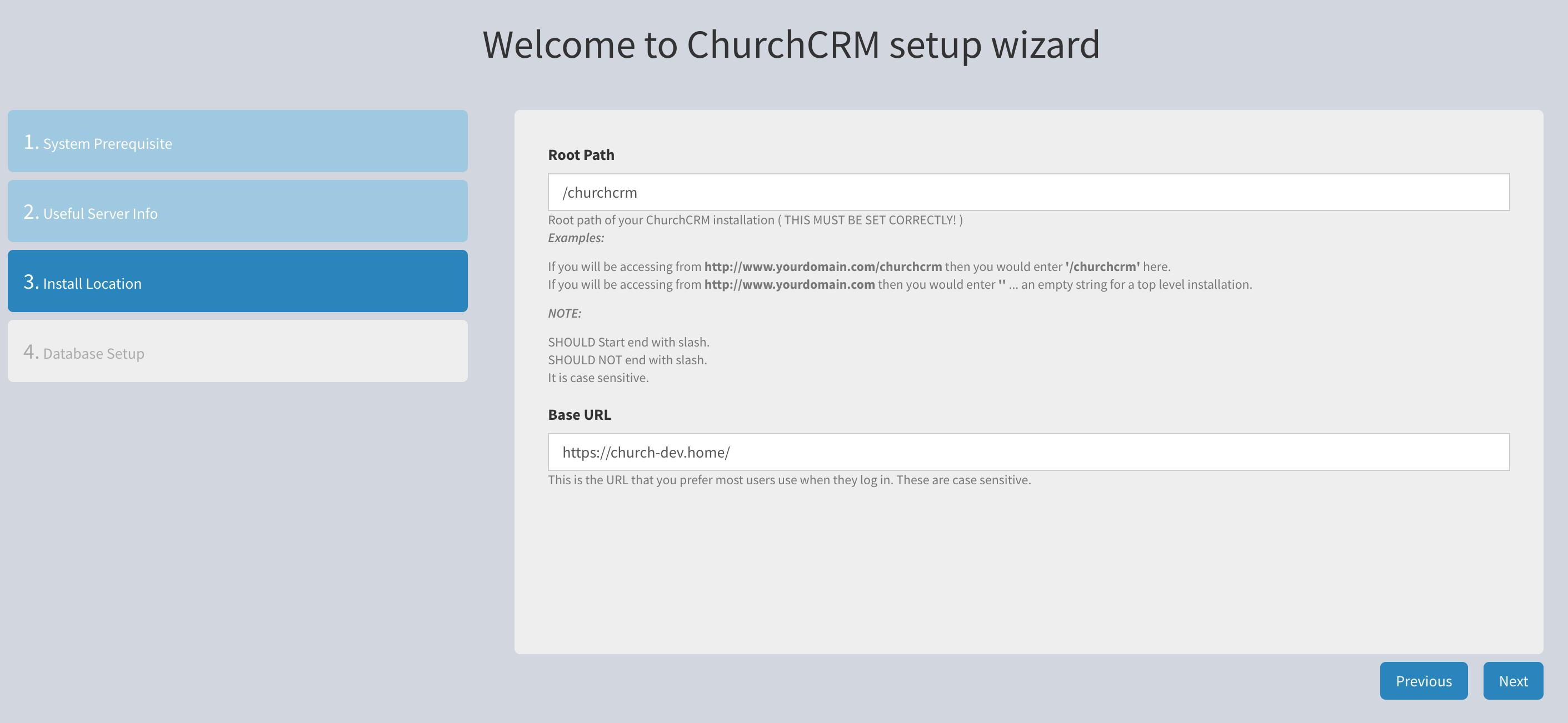Go to Useful Server Info step
This screenshot has width=1568, height=723.
click(237, 211)
